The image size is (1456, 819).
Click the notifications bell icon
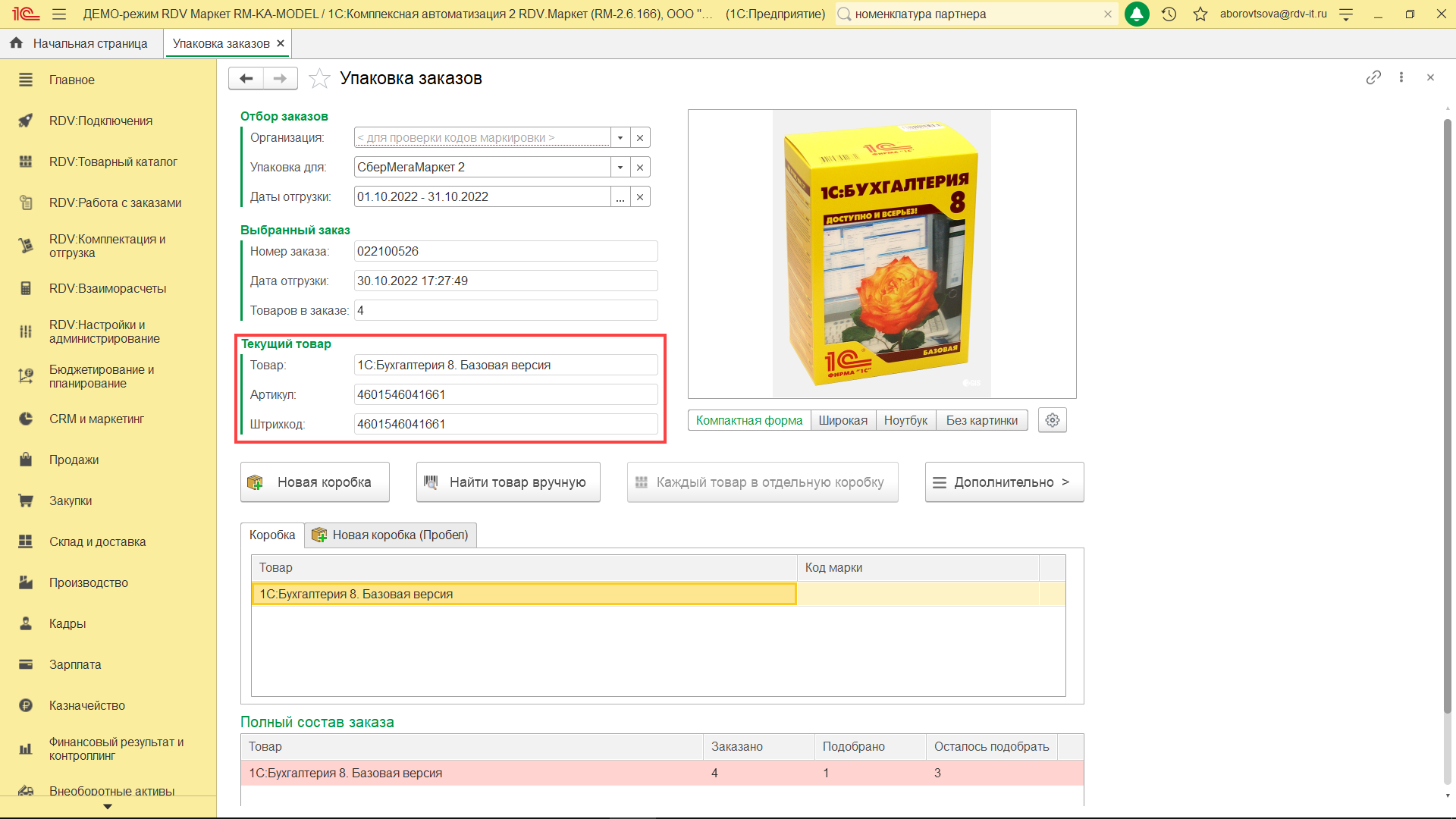(x=1136, y=14)
